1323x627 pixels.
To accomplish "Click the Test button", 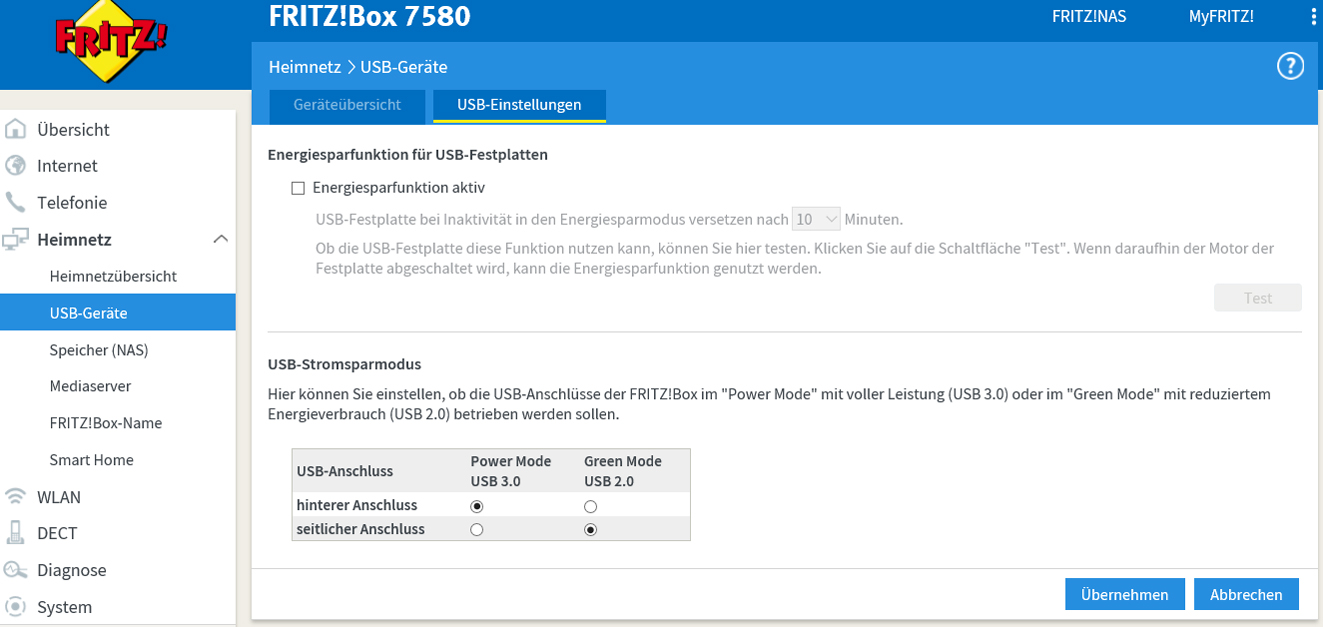I will coord(1258,298).
